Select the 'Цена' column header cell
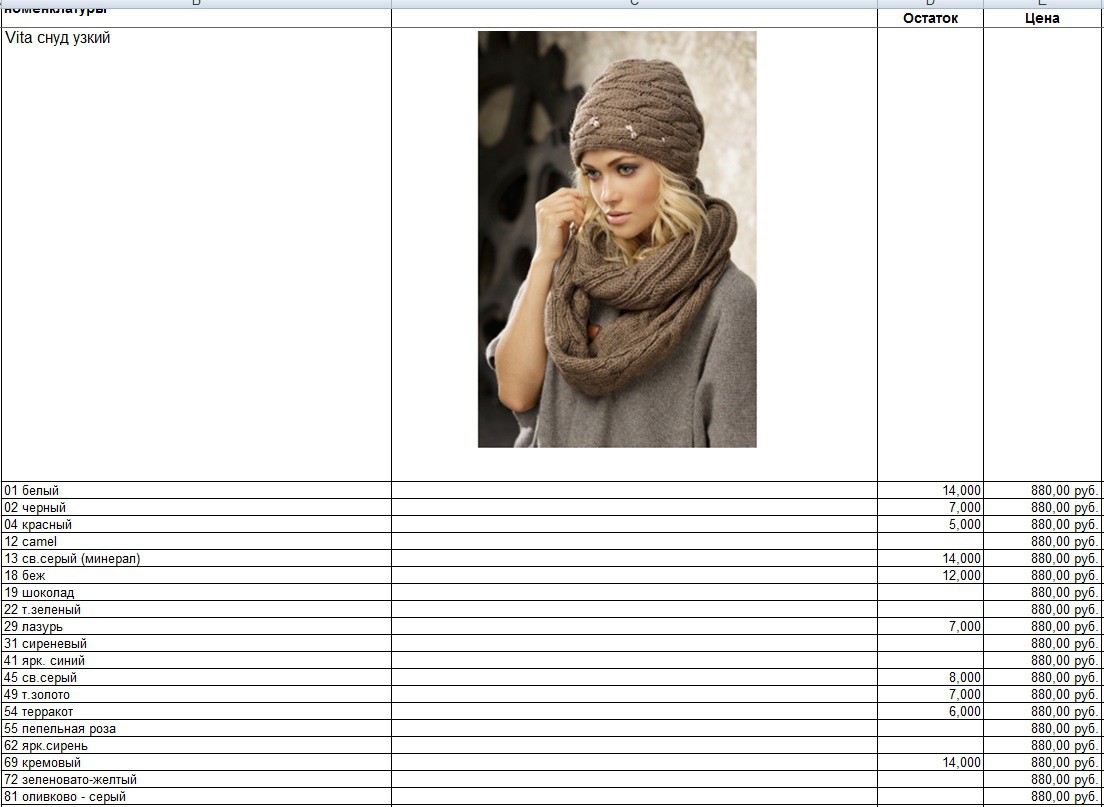This screenshot has height=807, width=1104. coord(1042,18)
